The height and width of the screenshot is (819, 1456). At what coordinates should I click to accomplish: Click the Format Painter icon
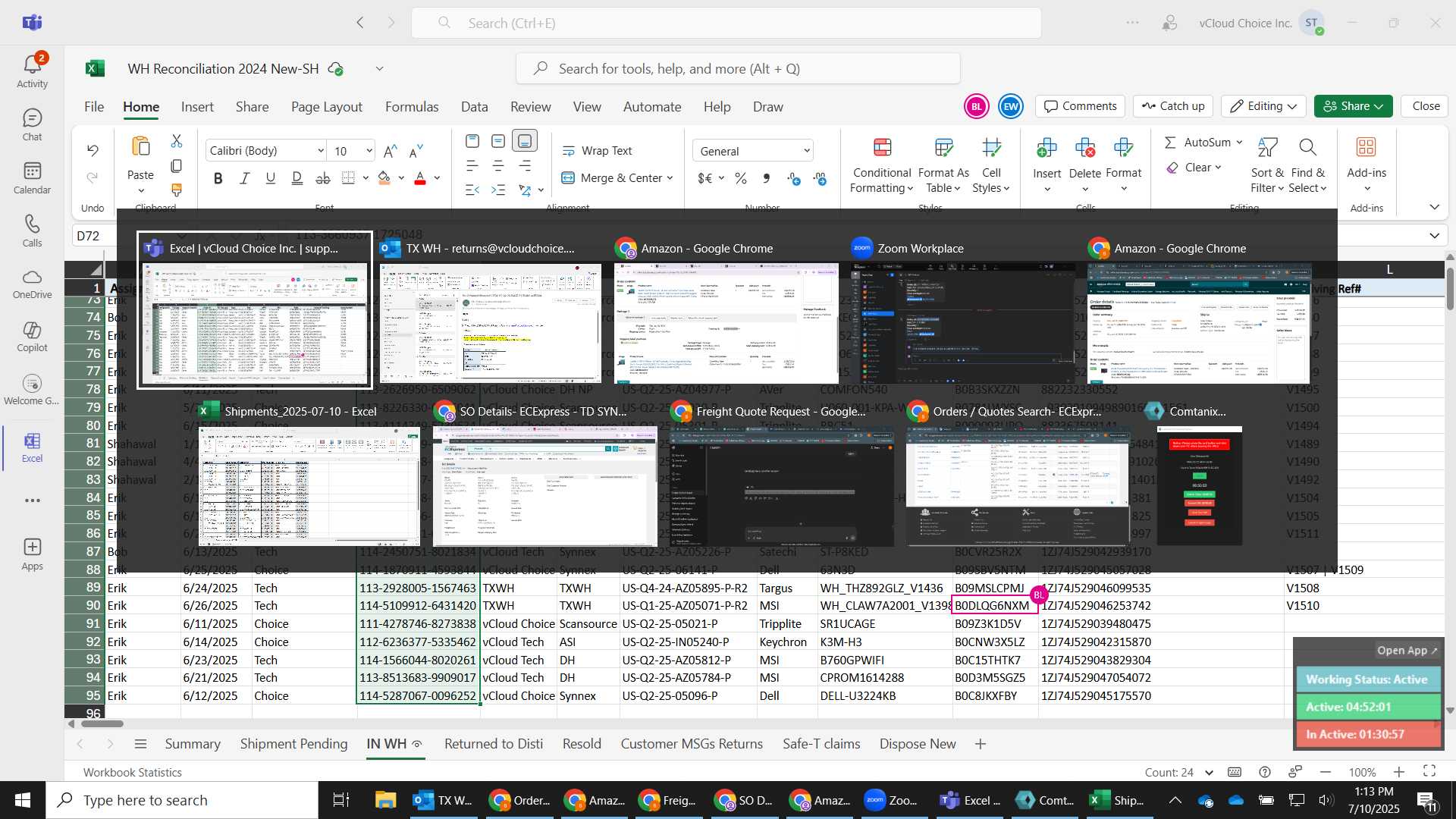177,189
